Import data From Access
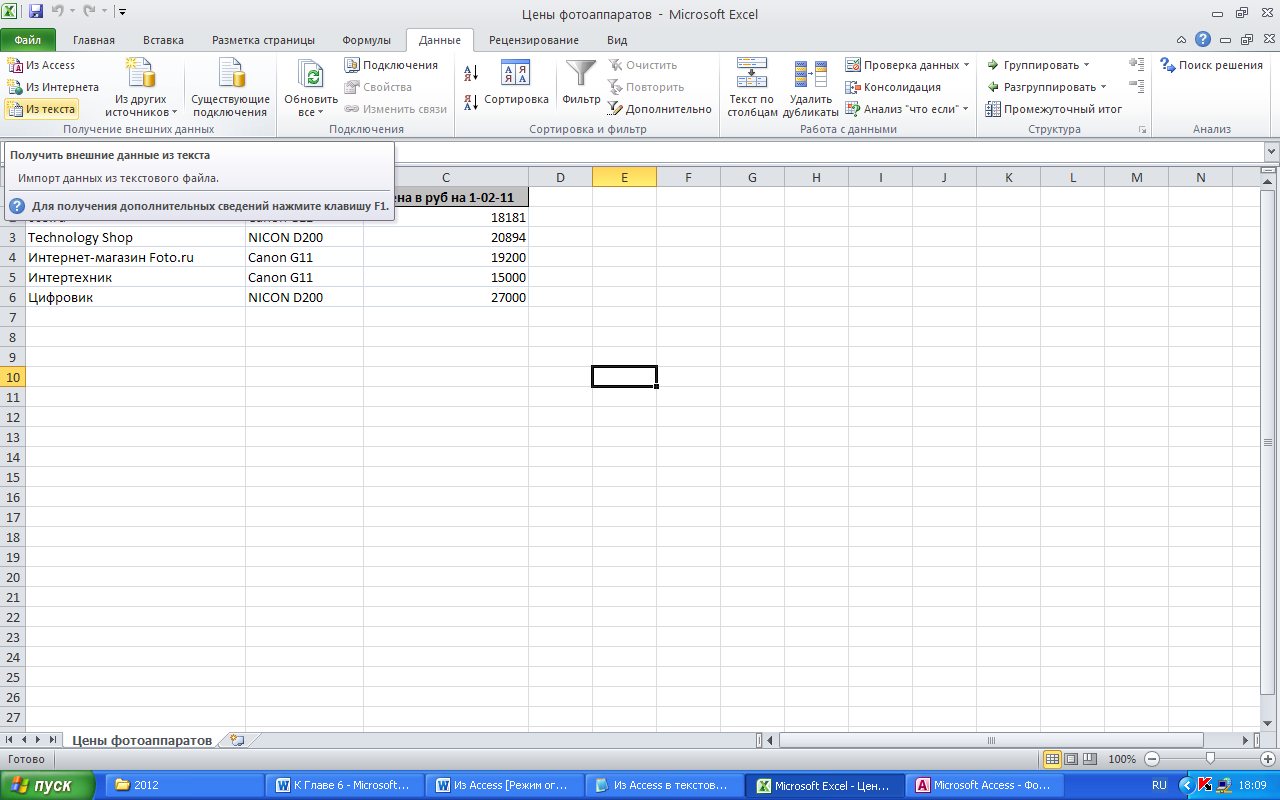 point(41,65)
